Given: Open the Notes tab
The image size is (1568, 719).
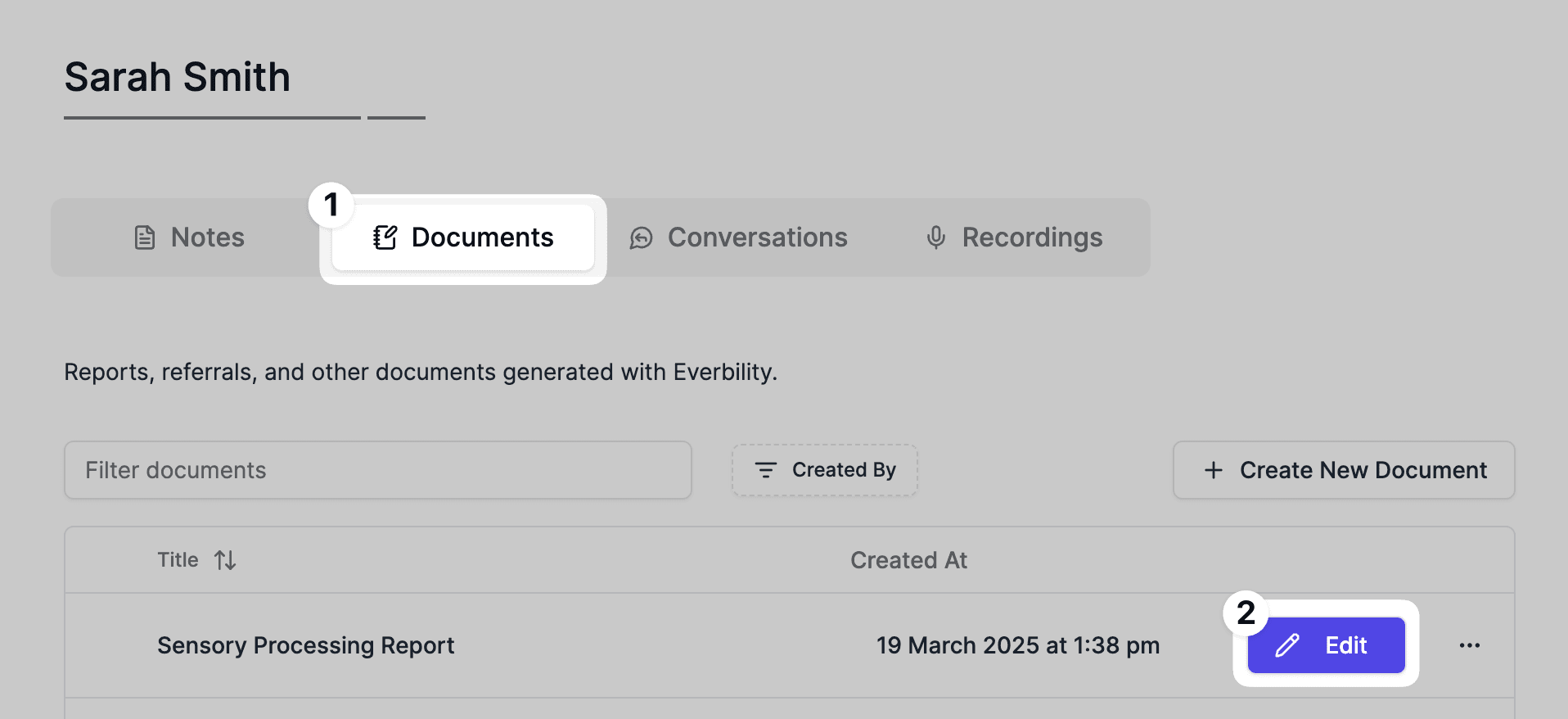Looking at the screenshot, I should point(189,237).
